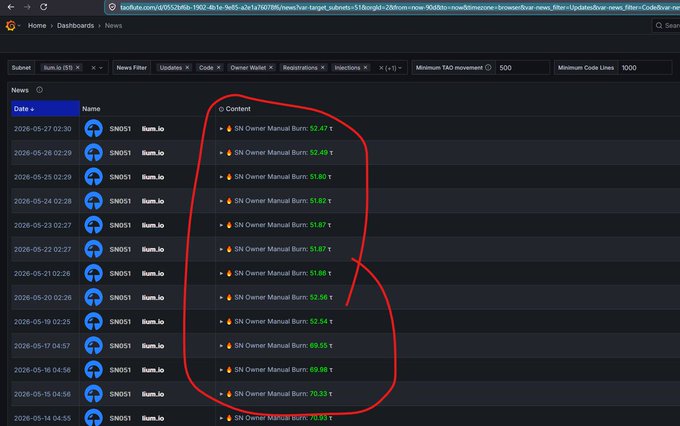
Task: Focus the Minimum Code Lines field 1000
Action: [645, 68]
